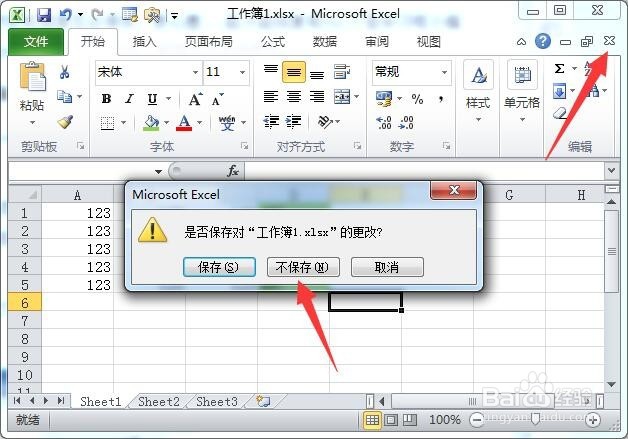Click 不保存(N) button in dialog
Viewport: 628px width, 439px height.
pos(303,267)
